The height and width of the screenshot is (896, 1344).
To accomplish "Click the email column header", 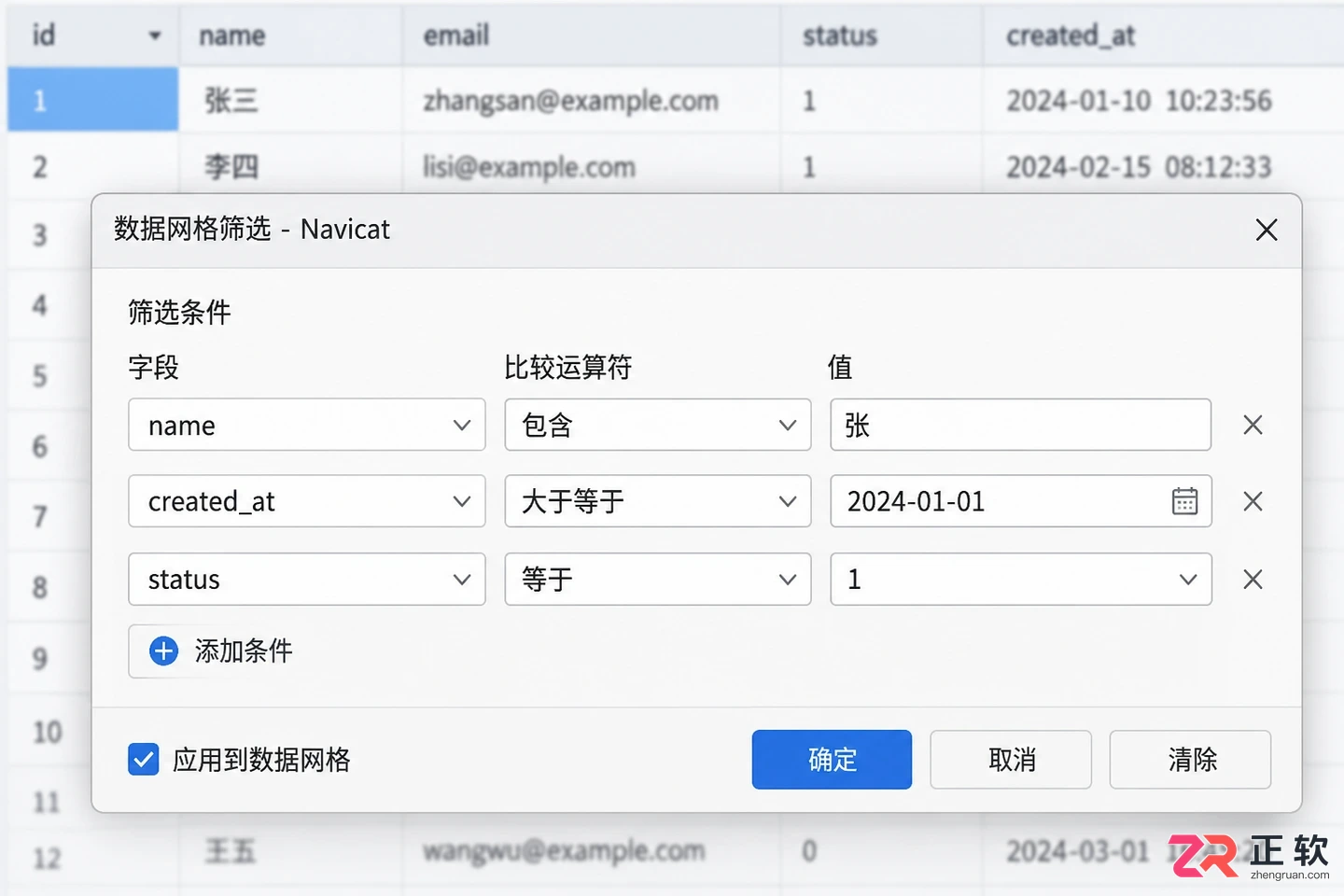I will point(591,35).
